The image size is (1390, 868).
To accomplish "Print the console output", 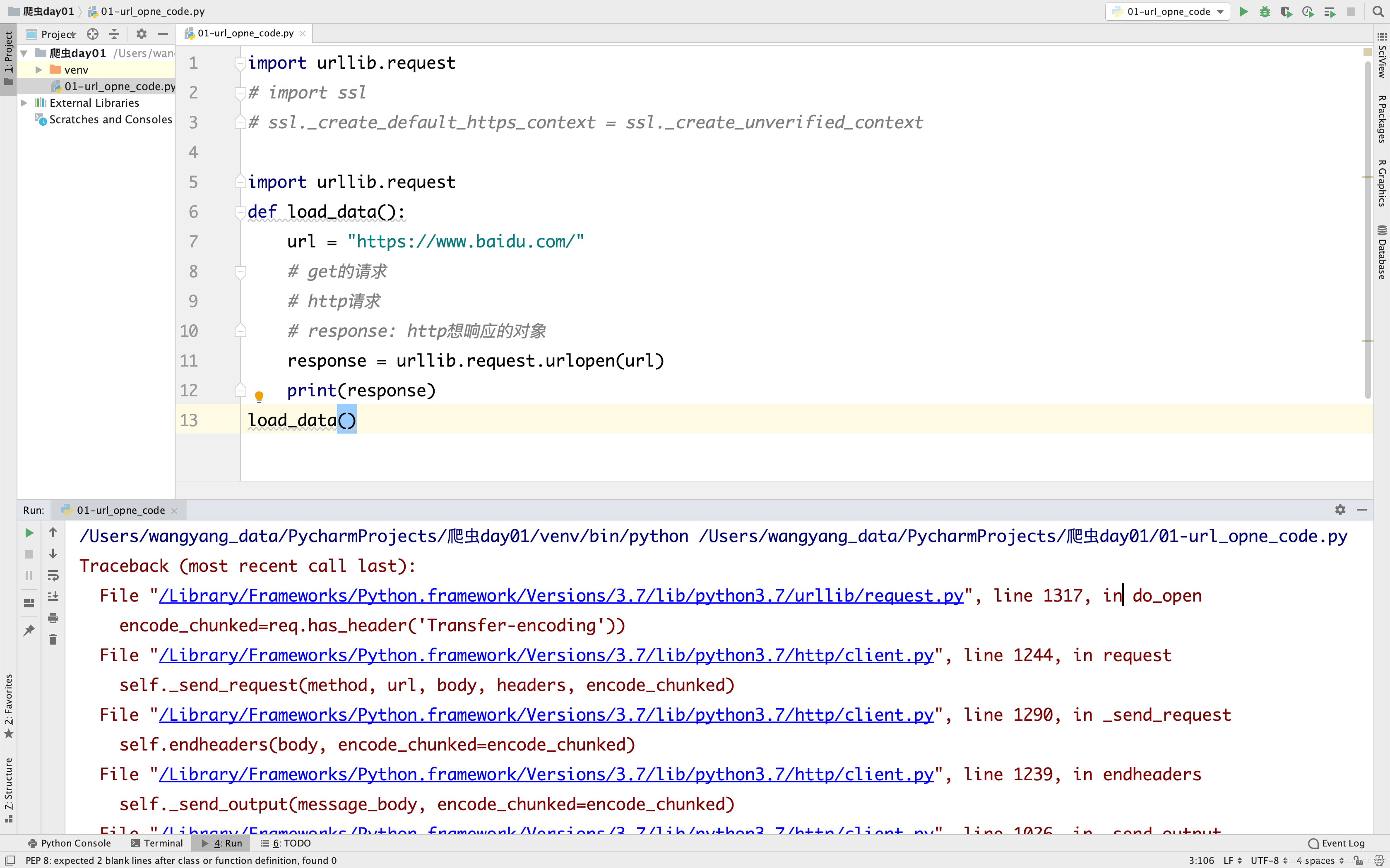I will [x=53, y=618].
